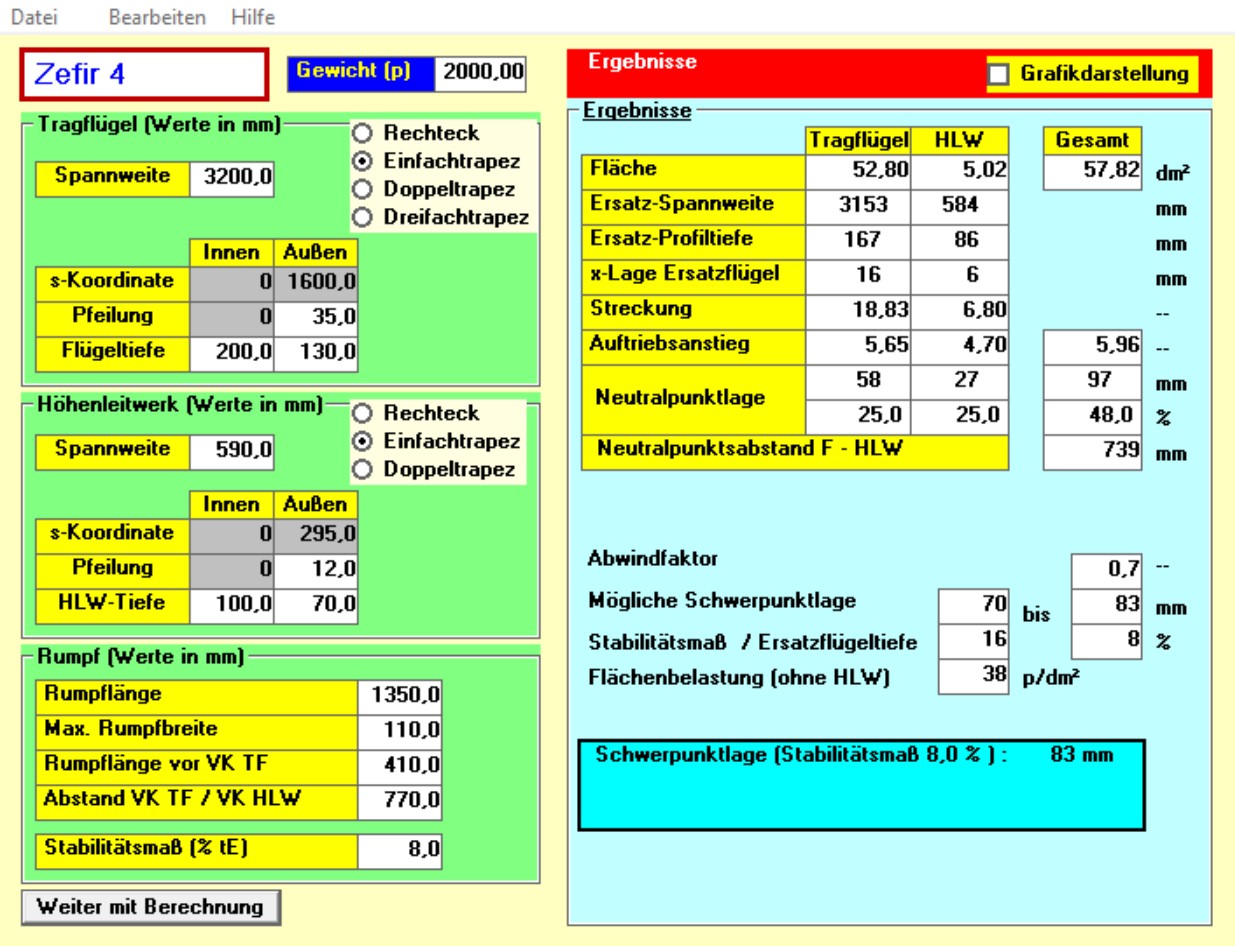Click the Zefir 4 model name field
Image resolution: width=1235 pixels, height=946 pixels.
(x=145, y=74)
